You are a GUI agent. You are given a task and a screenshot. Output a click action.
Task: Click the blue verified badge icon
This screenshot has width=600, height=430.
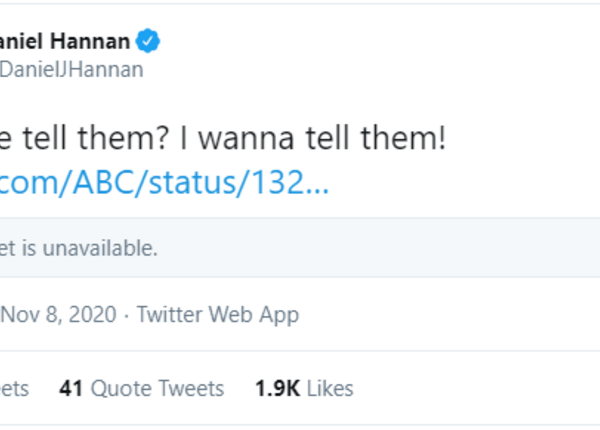149,42
